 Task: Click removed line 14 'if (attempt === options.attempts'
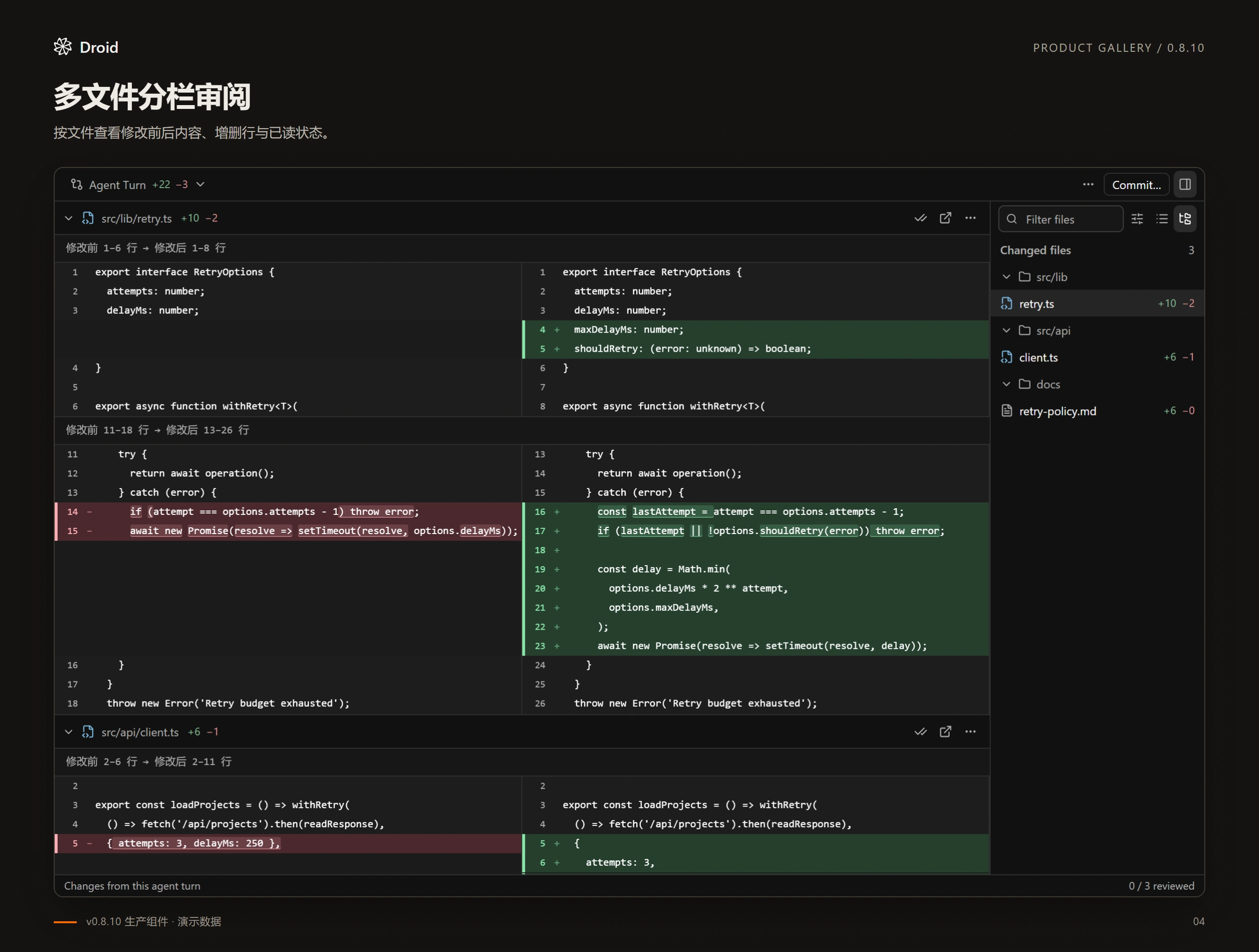[x=288, y=512]
